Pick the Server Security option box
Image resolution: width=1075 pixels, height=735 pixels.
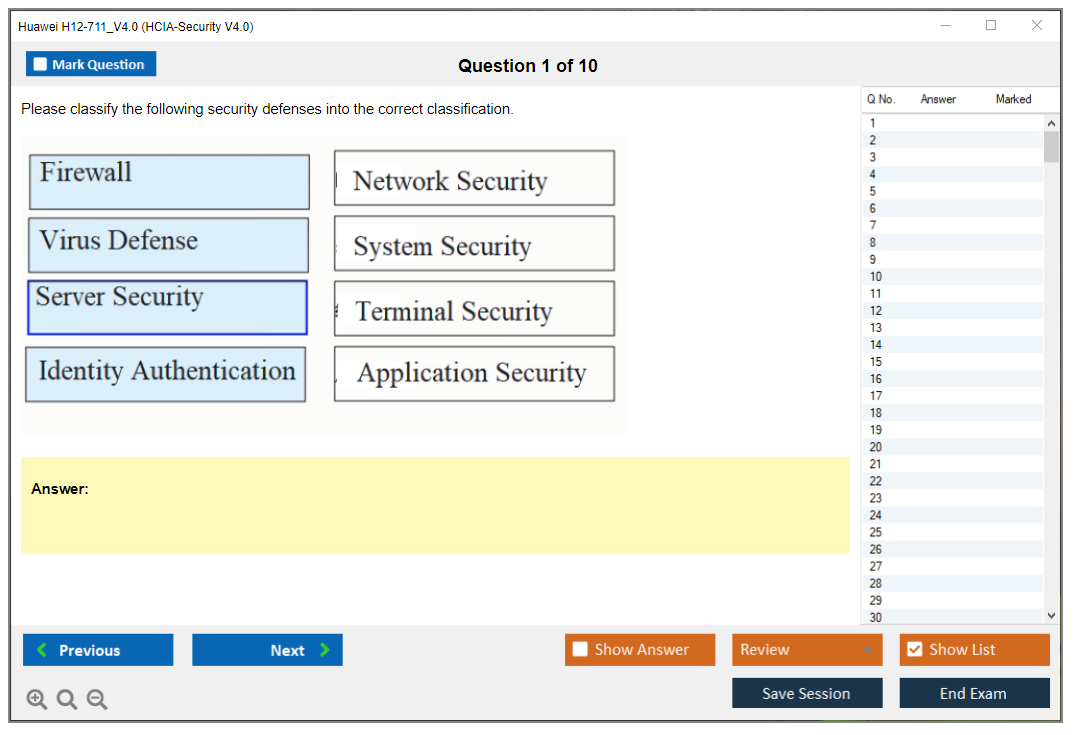click(x=167, y=307)
